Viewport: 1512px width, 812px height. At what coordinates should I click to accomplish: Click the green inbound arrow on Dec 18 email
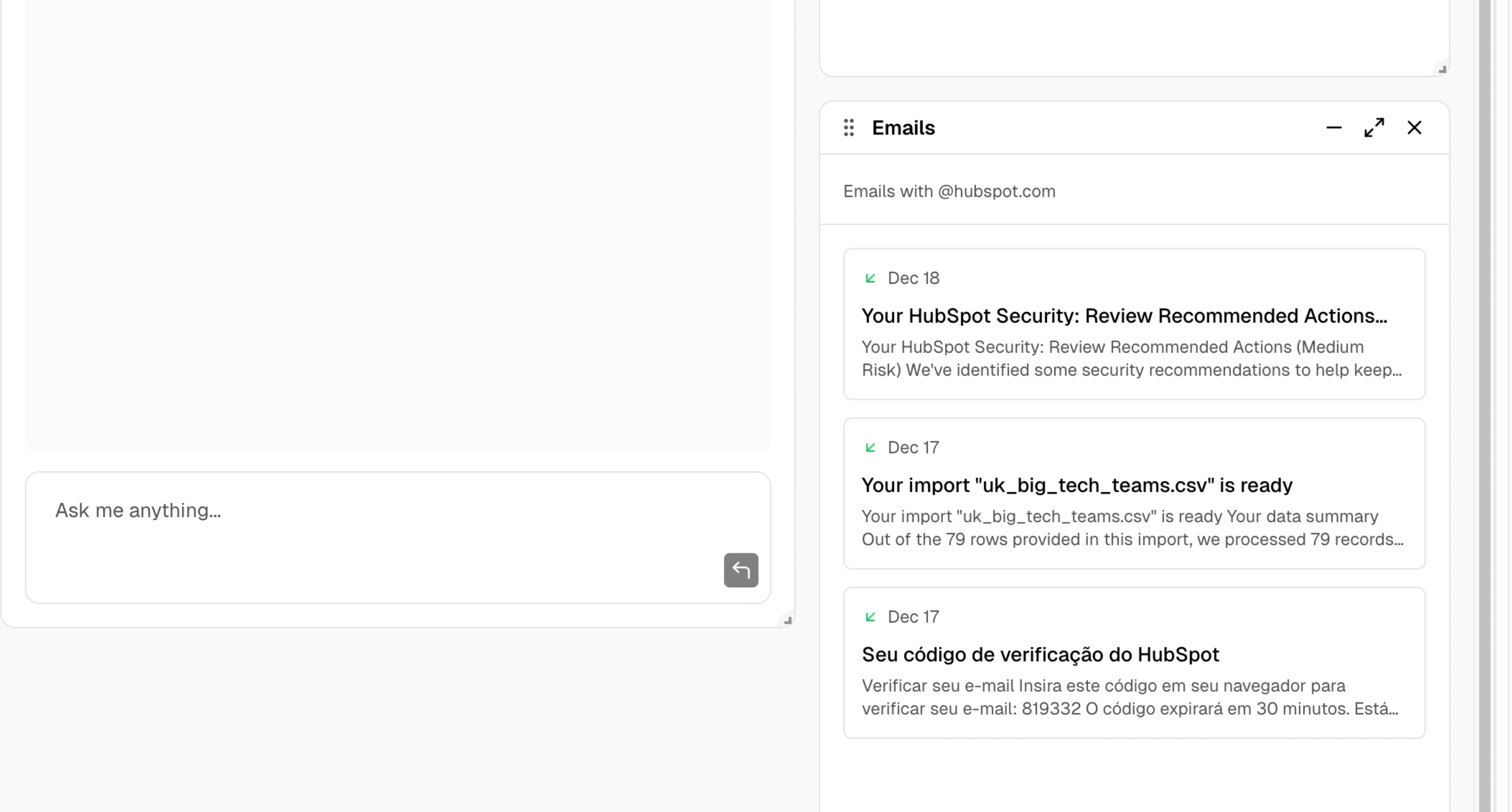coord(870,278)
